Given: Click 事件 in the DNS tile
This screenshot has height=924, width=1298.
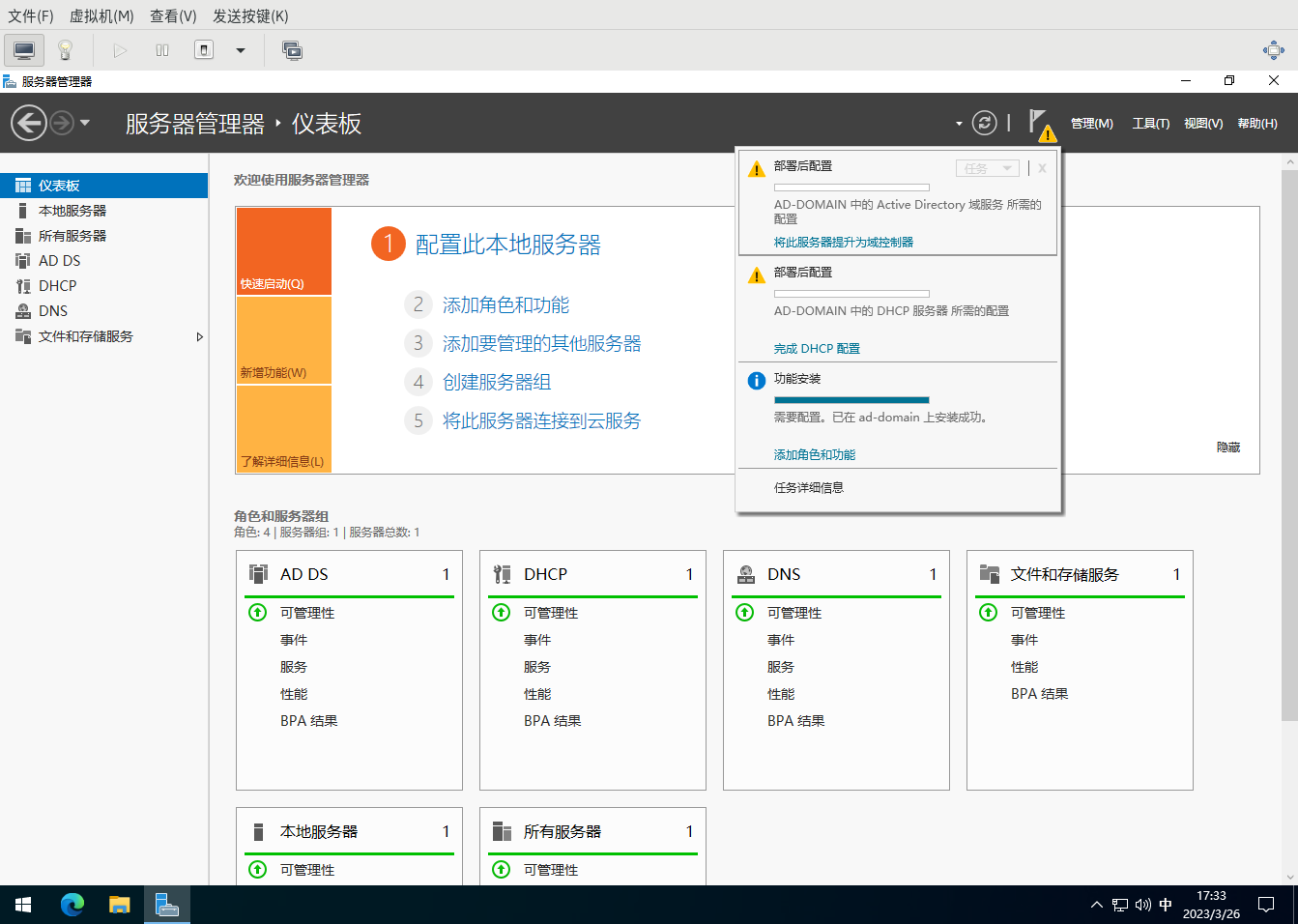Looking at the screenshot, I should [x=781, y=640].
